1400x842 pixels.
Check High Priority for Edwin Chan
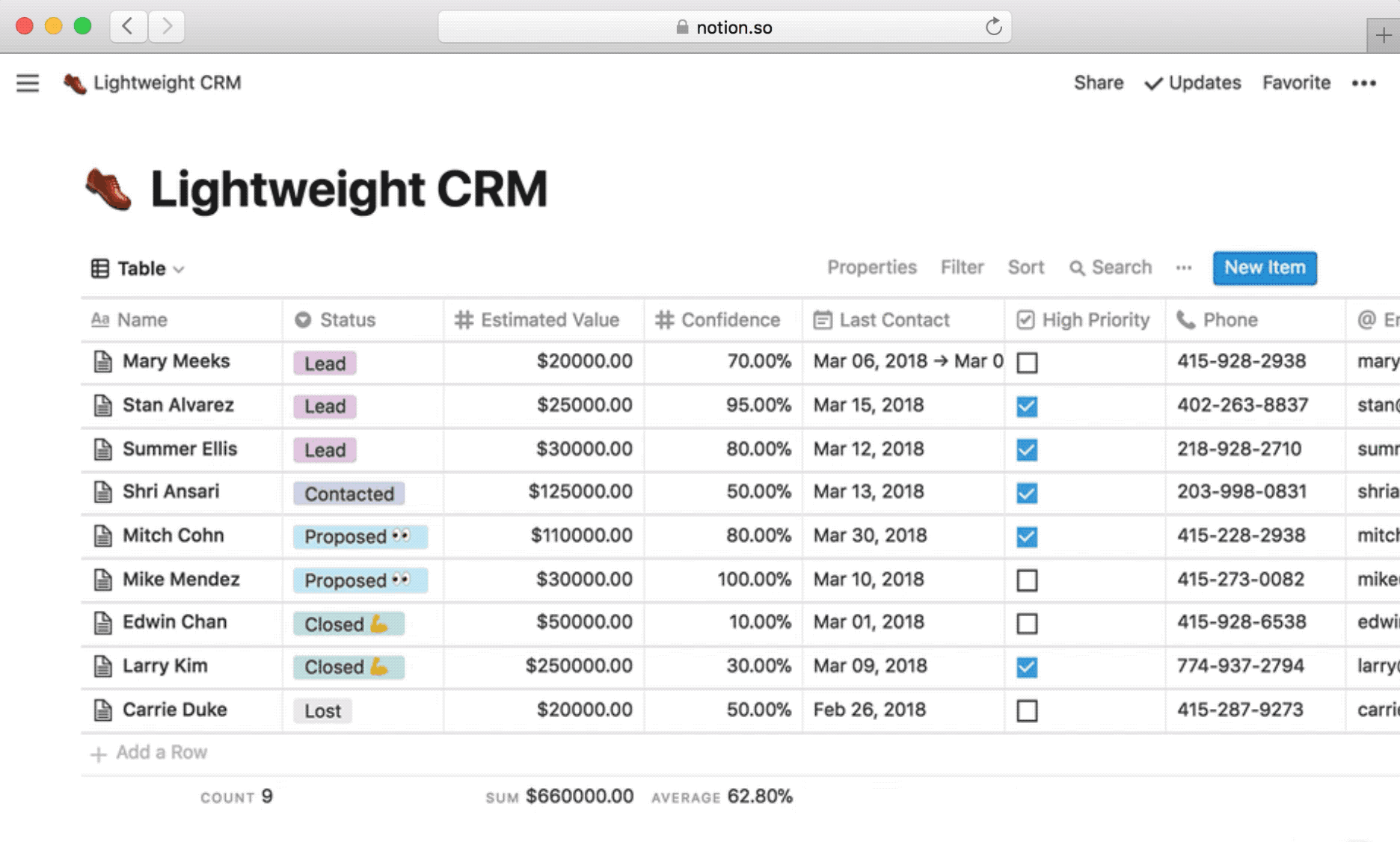[1027, 624]
